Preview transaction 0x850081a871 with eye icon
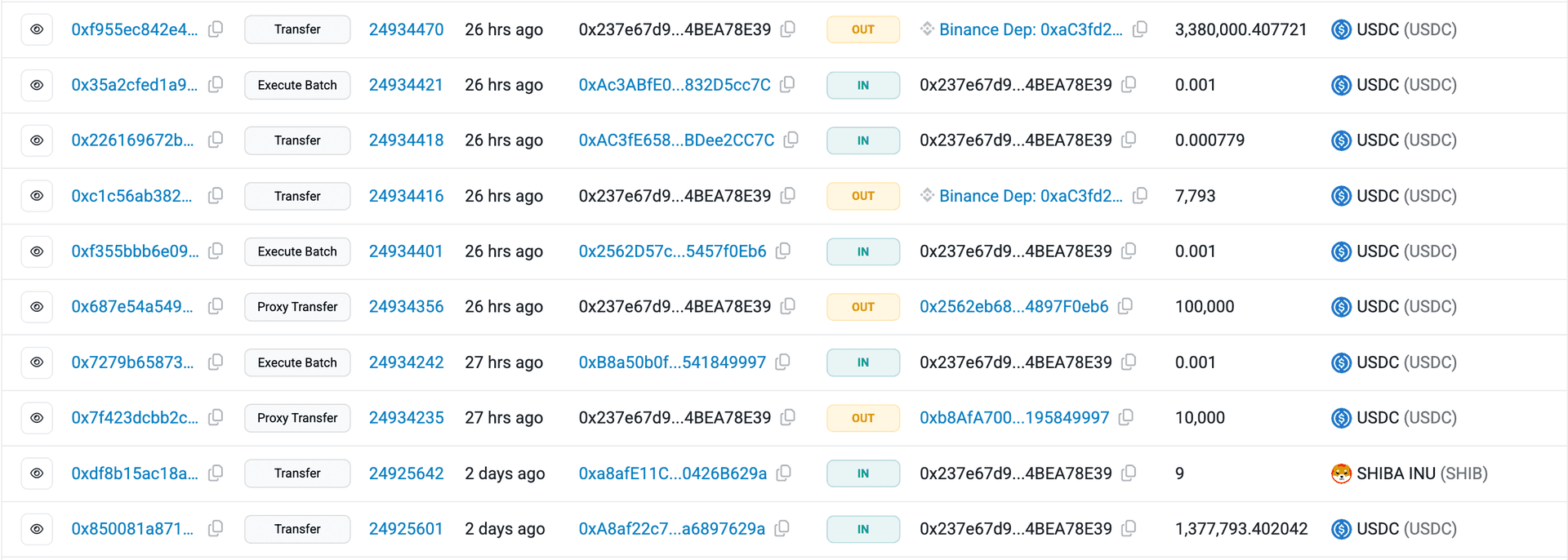The height and width of the screenshot is (560, 1568). [x=37, y=529]
